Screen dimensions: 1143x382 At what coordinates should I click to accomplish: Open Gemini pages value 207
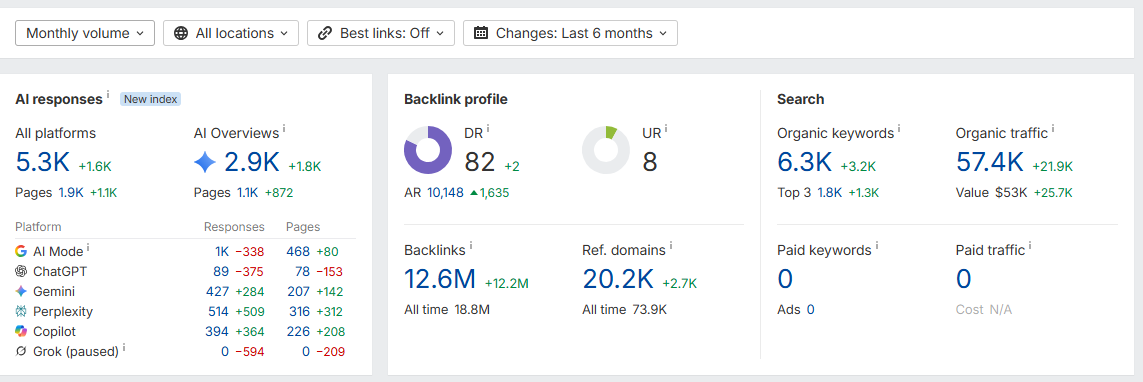point(298,292)
